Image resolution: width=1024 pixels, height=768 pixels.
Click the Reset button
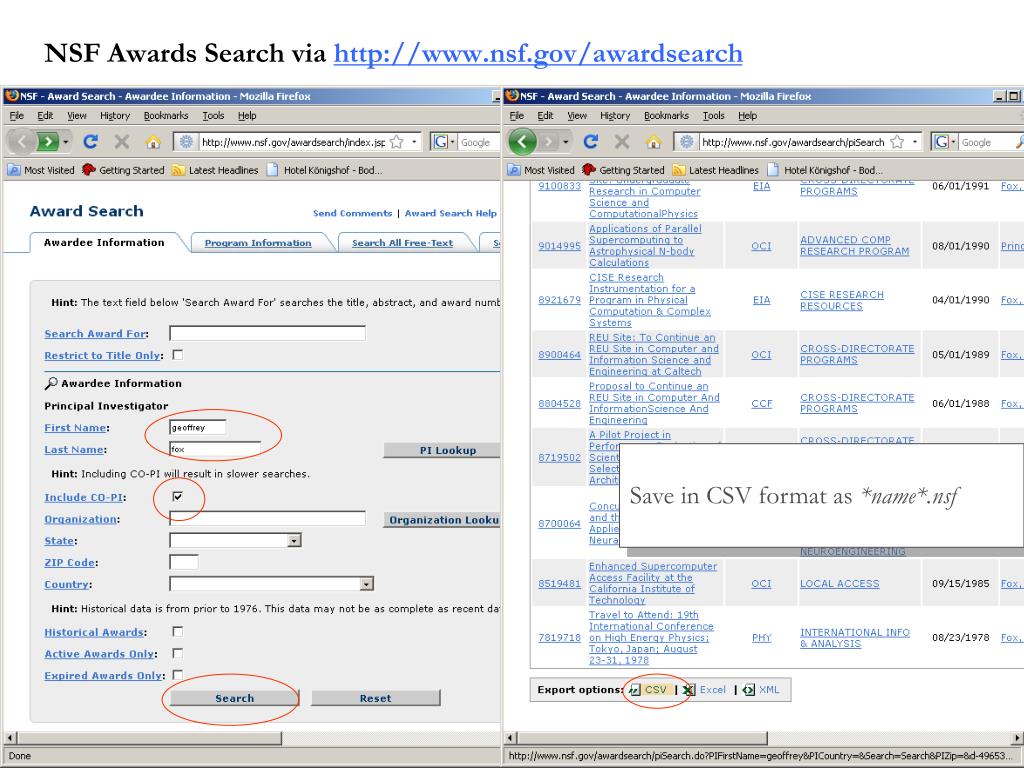click(x=376, y=698)
